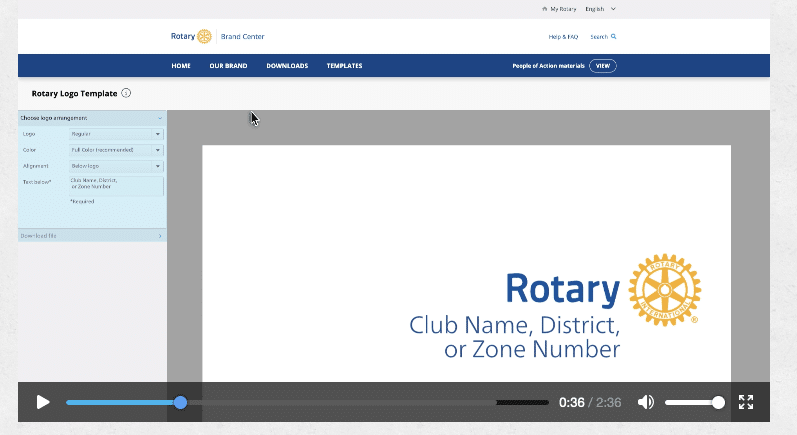Screen dimensions: 797x435
Task: Go to the HOME menu item
Action: click(x=181, y=66)
